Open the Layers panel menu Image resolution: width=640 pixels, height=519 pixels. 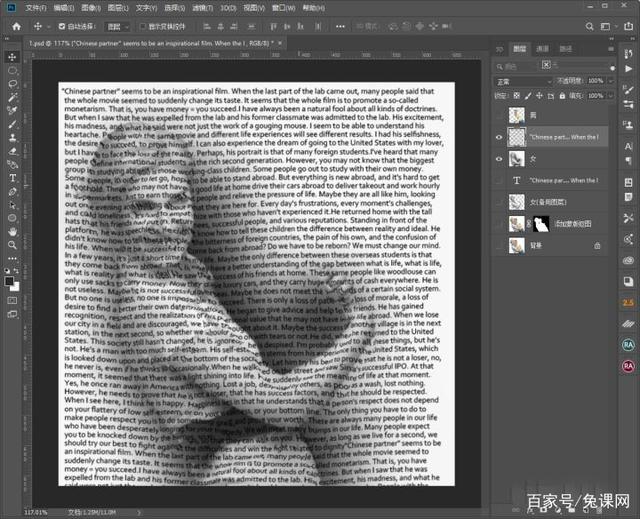[611, 49]
